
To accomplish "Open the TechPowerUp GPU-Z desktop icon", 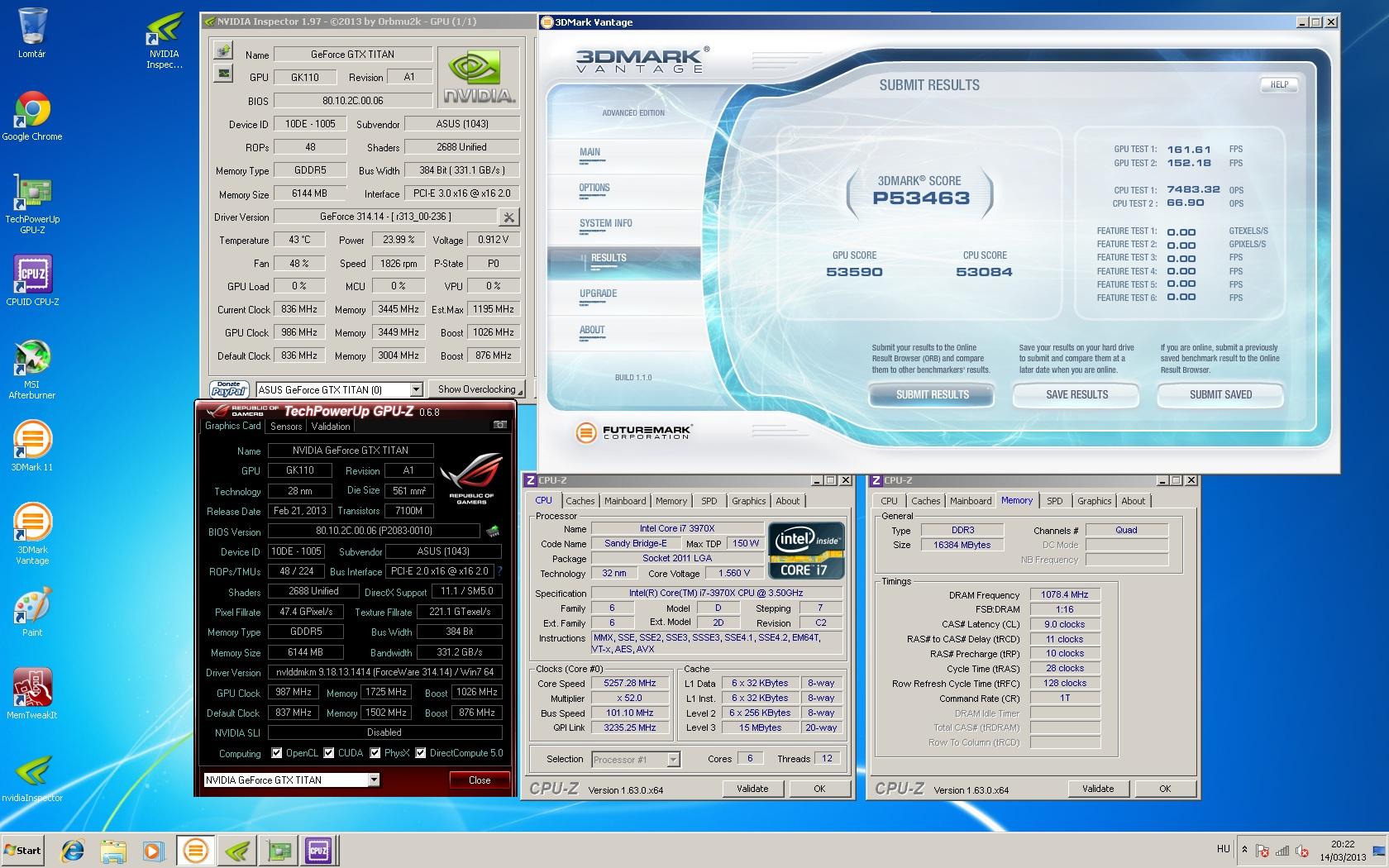I will pyautogui.click(x=31, y=203).
